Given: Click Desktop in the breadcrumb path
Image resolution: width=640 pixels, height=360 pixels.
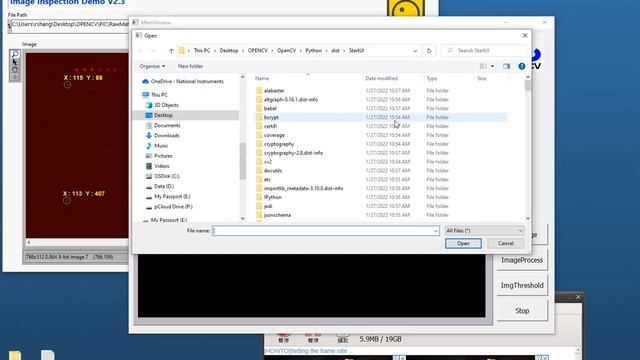Looking at the screenshot, I should point(229,51).
